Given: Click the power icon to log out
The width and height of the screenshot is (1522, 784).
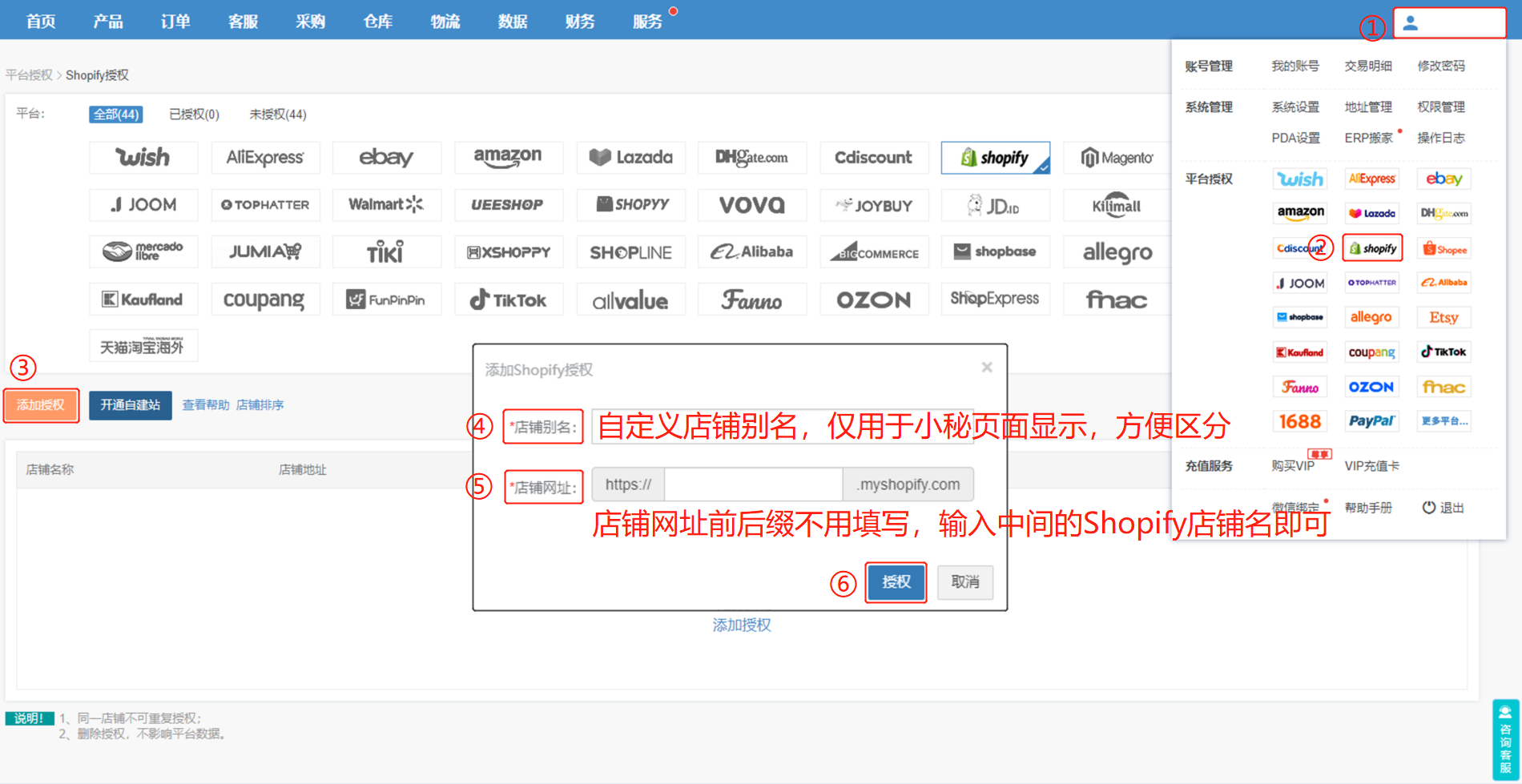Looking at the screenshot, I should pos(1429,508).
